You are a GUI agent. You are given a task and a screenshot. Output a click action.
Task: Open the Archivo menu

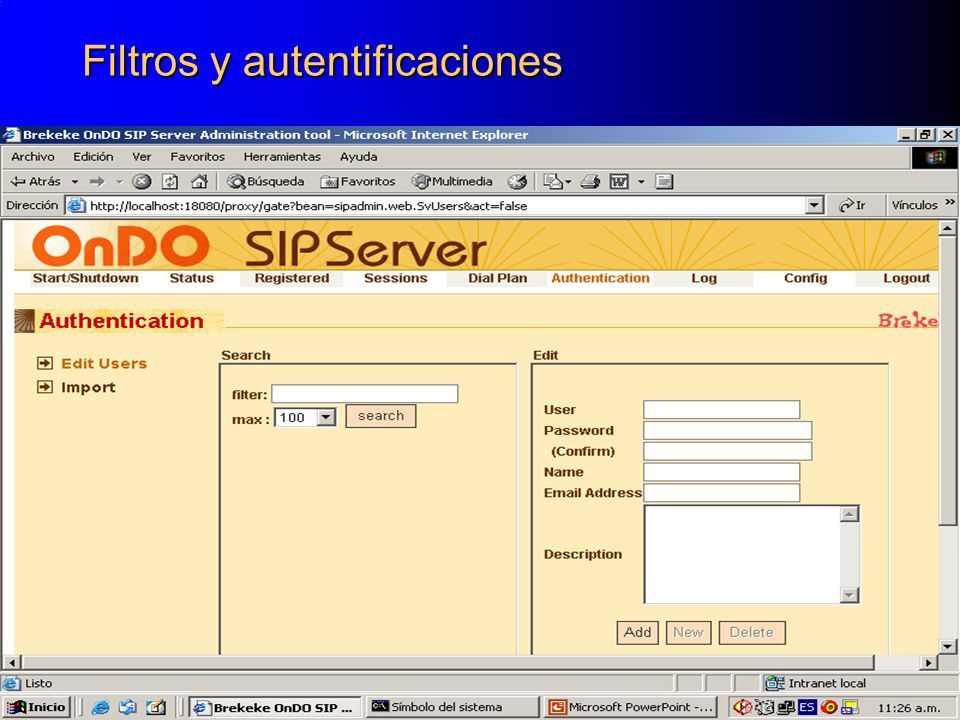32,157
